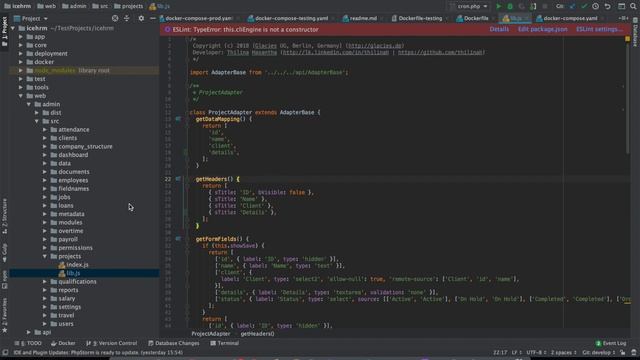Open the TODO tool window

tap(28, 343)
